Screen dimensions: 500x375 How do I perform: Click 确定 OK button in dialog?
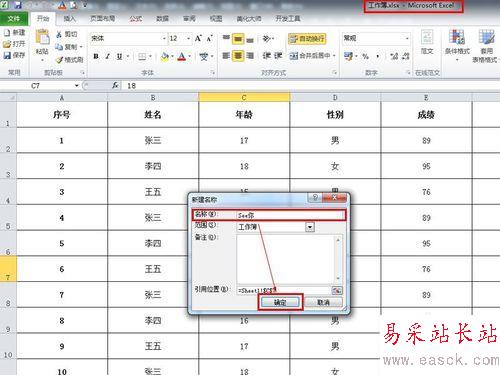pyautogui.click(x=280, y=302)
